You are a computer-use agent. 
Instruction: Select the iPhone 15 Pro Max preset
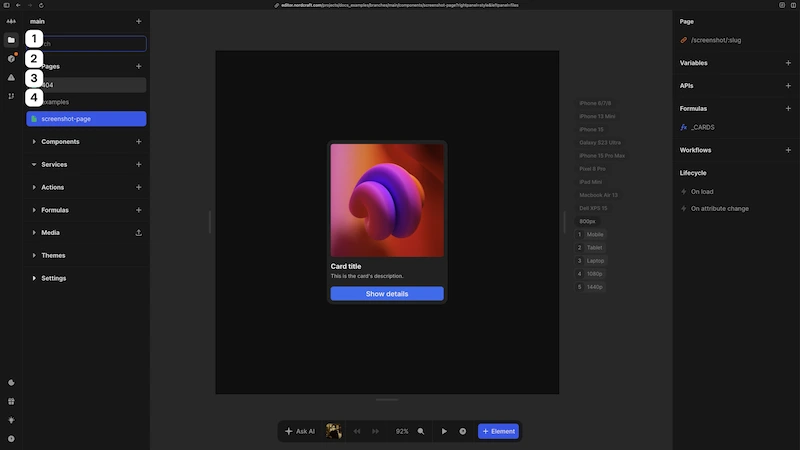click(602, 156)
